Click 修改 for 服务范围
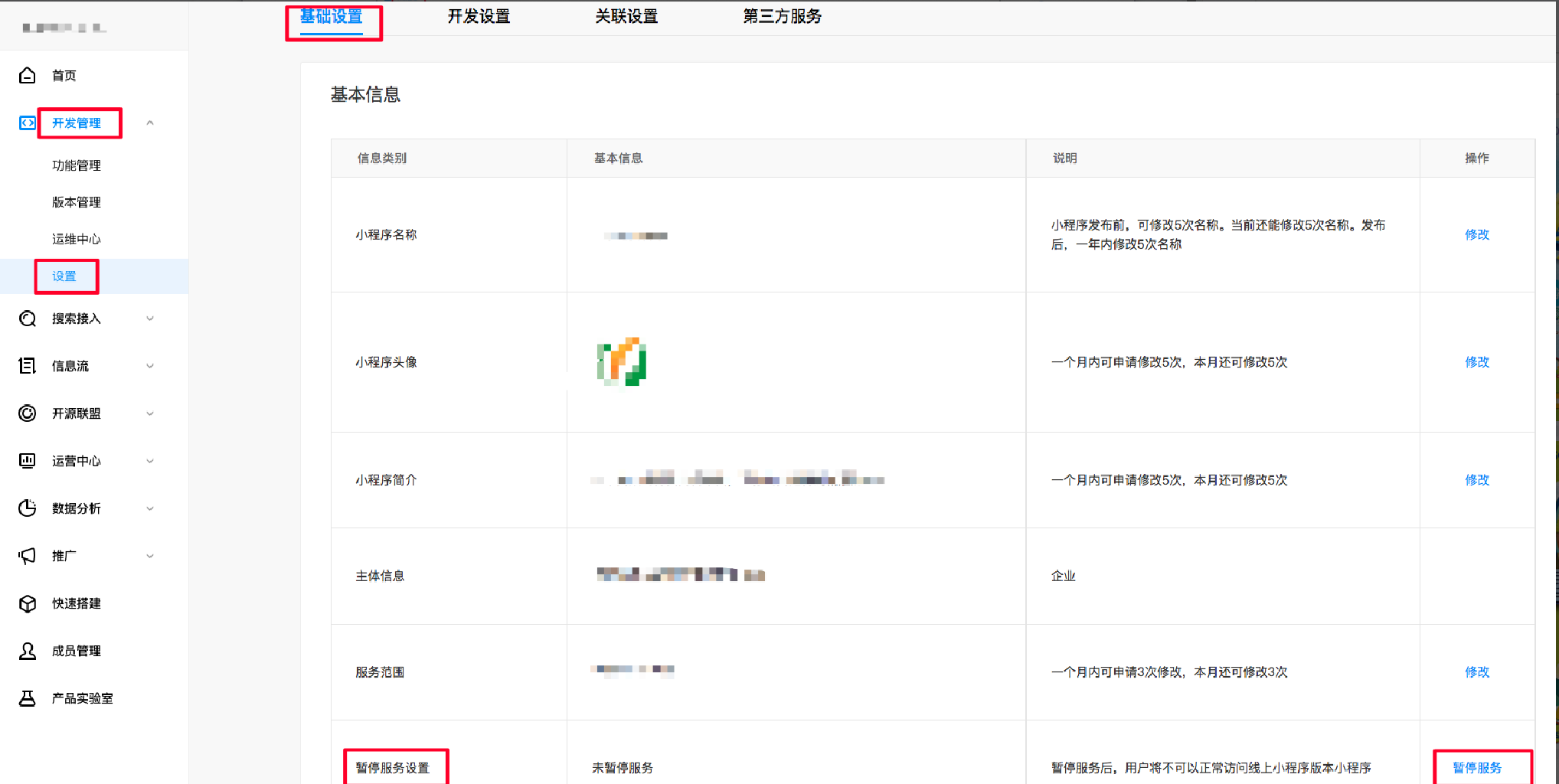 tap(1477, 671)
